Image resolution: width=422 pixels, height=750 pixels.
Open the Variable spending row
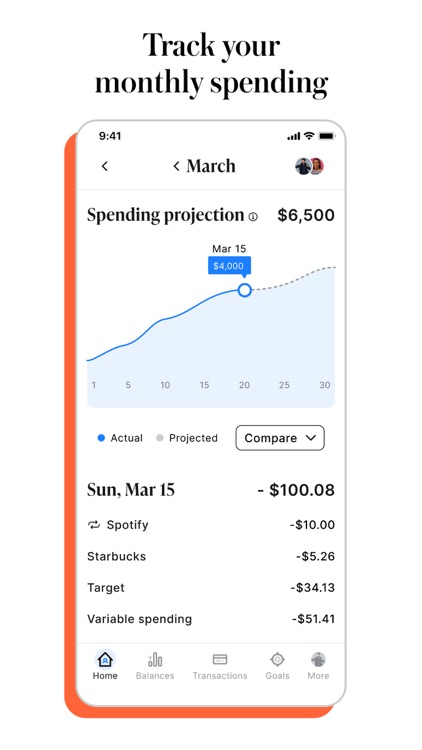(x=211, y=619)
